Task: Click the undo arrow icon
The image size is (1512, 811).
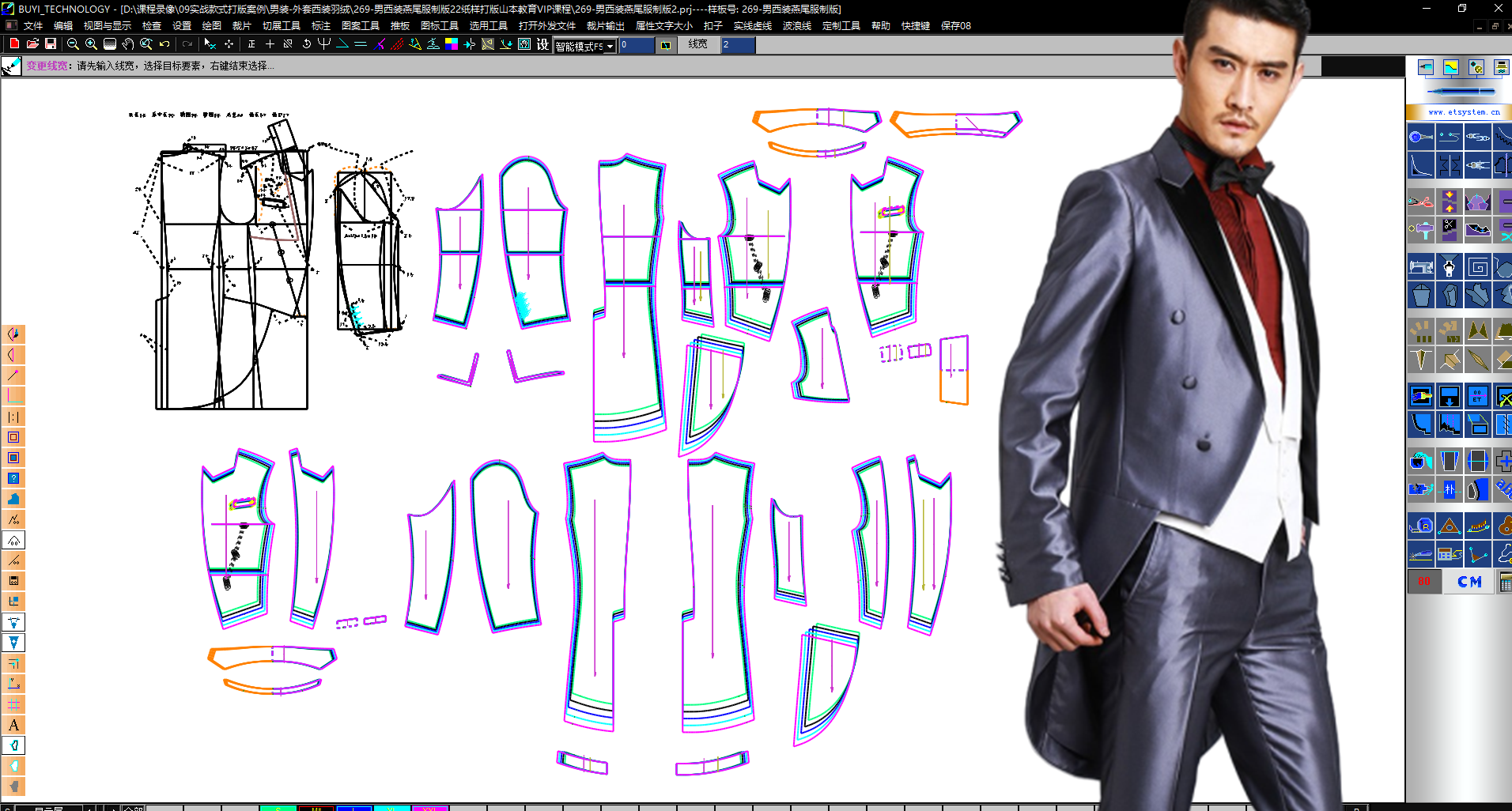Action: [164, 43]
